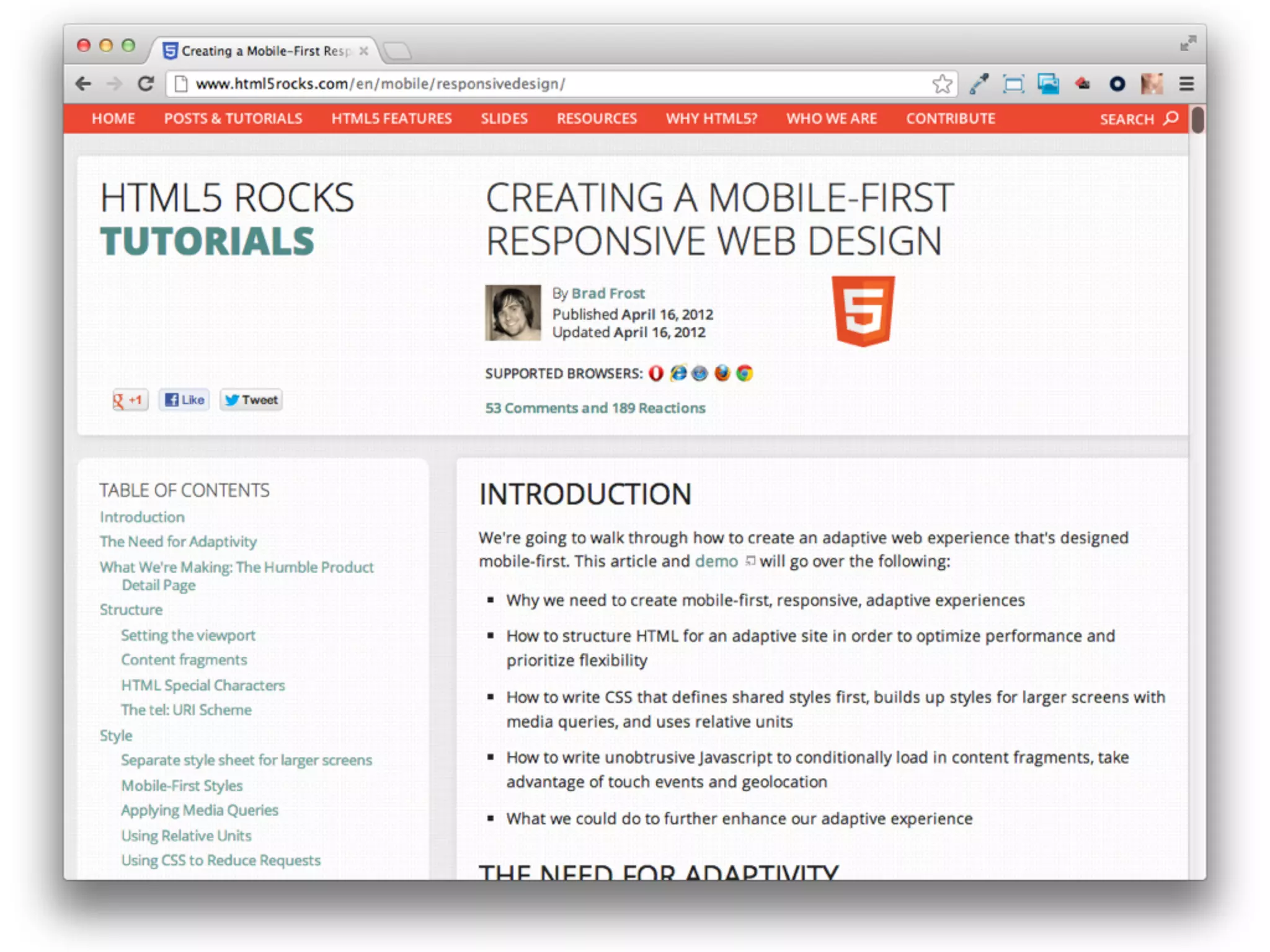Click the browser back arrow button
1270x952 pixels.
pos(83,84)
